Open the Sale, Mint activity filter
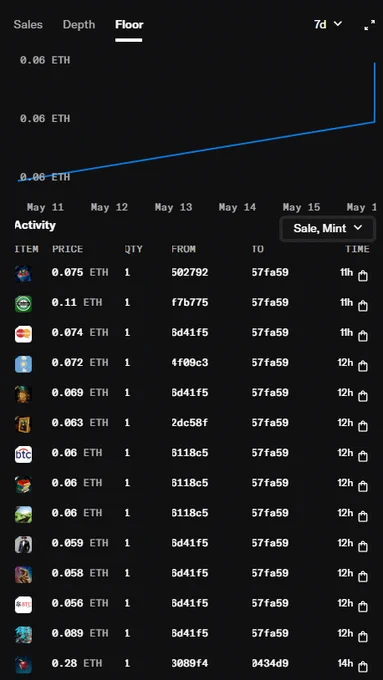The height and width of the screenshot is (680, 383). pos(327,228)
